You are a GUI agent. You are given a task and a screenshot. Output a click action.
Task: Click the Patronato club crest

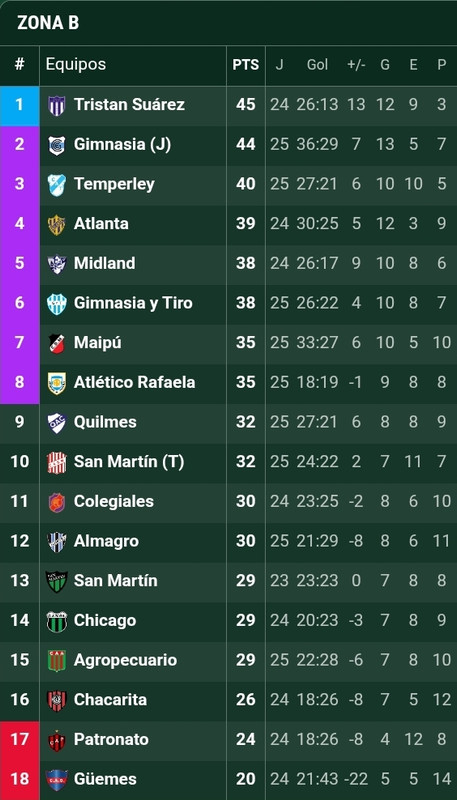pos(57,740)
